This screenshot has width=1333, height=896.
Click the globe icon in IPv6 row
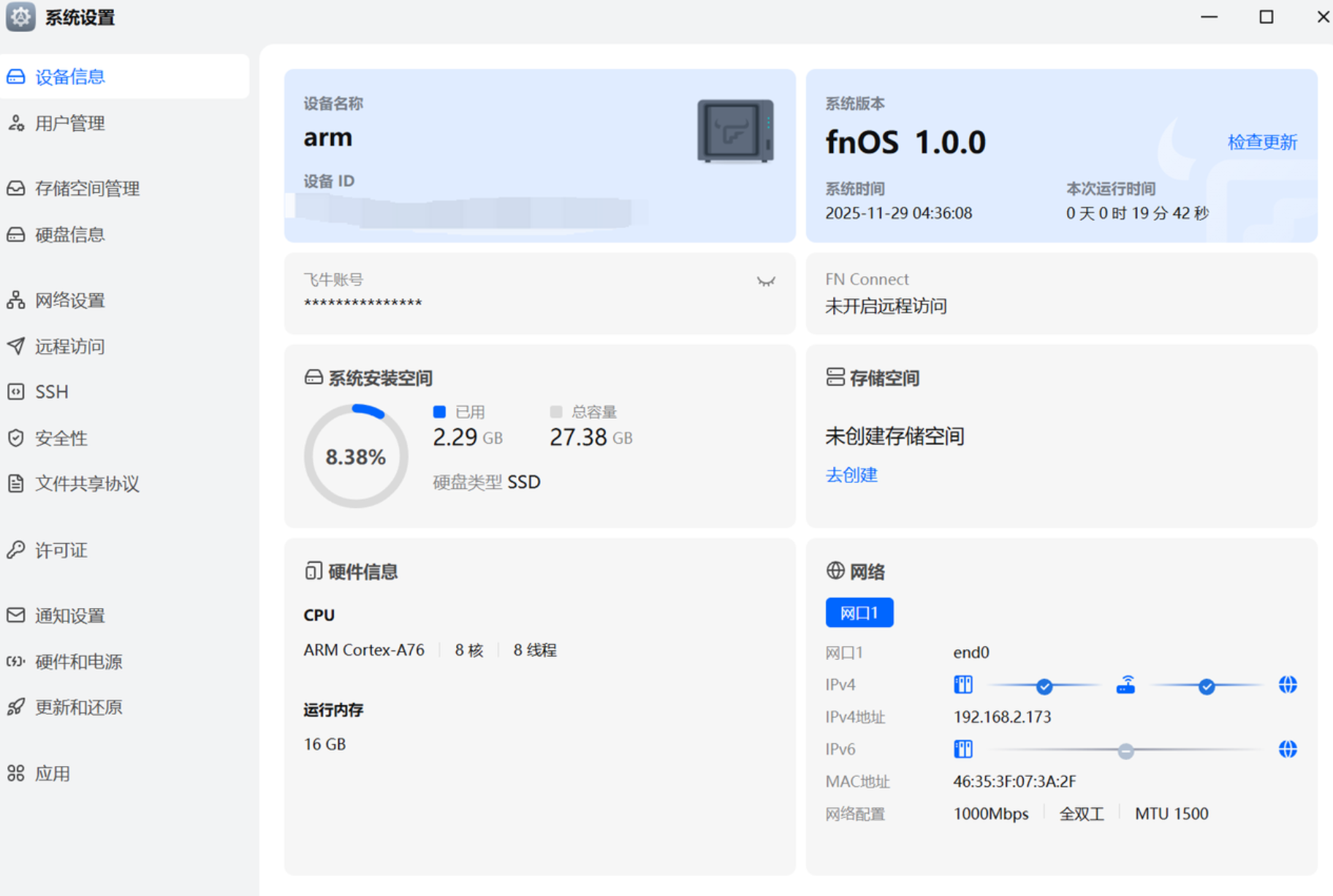[x=1287, y=749]
